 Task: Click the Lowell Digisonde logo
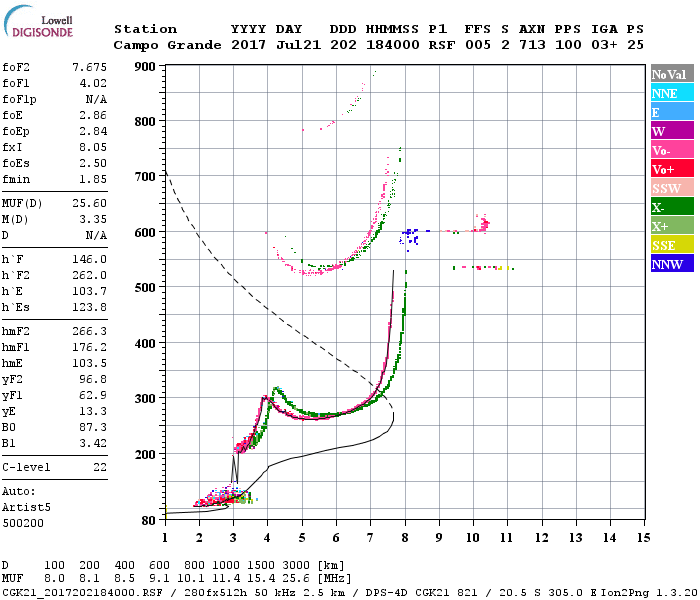click(x=38, y=22)
